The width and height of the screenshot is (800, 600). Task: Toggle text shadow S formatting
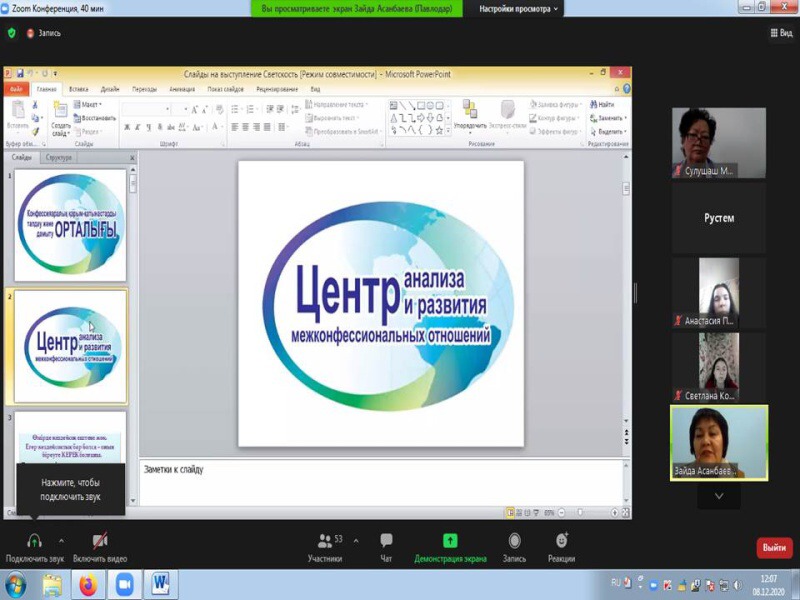[x=160, y=127]
